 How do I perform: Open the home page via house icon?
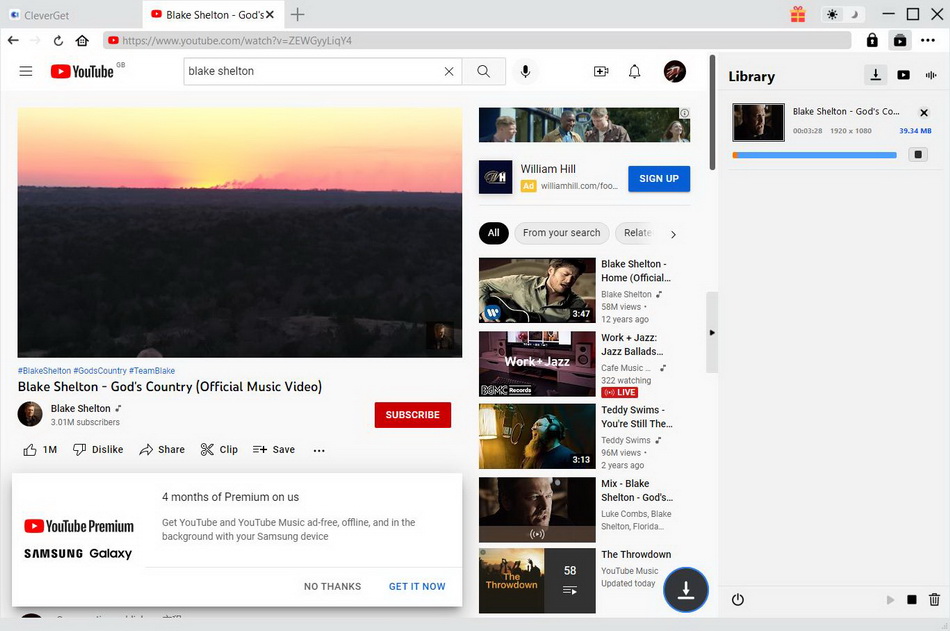(82, 41)
